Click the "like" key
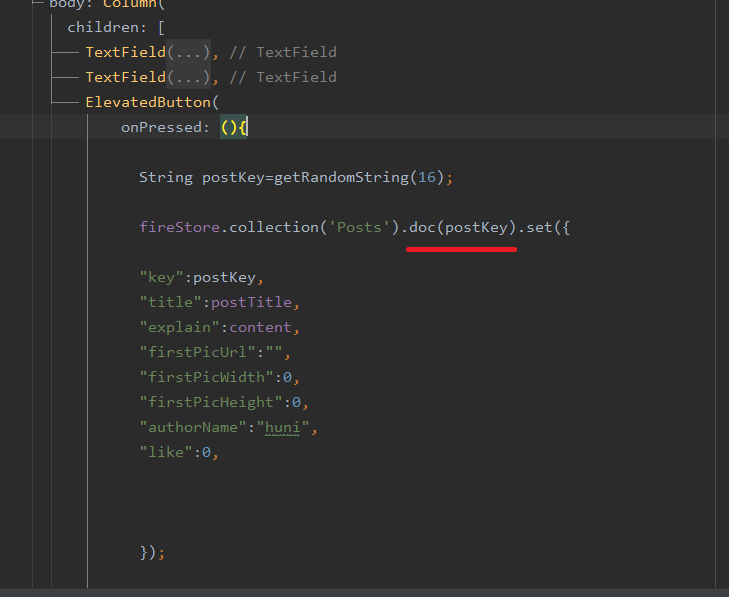 pos(166,452)
